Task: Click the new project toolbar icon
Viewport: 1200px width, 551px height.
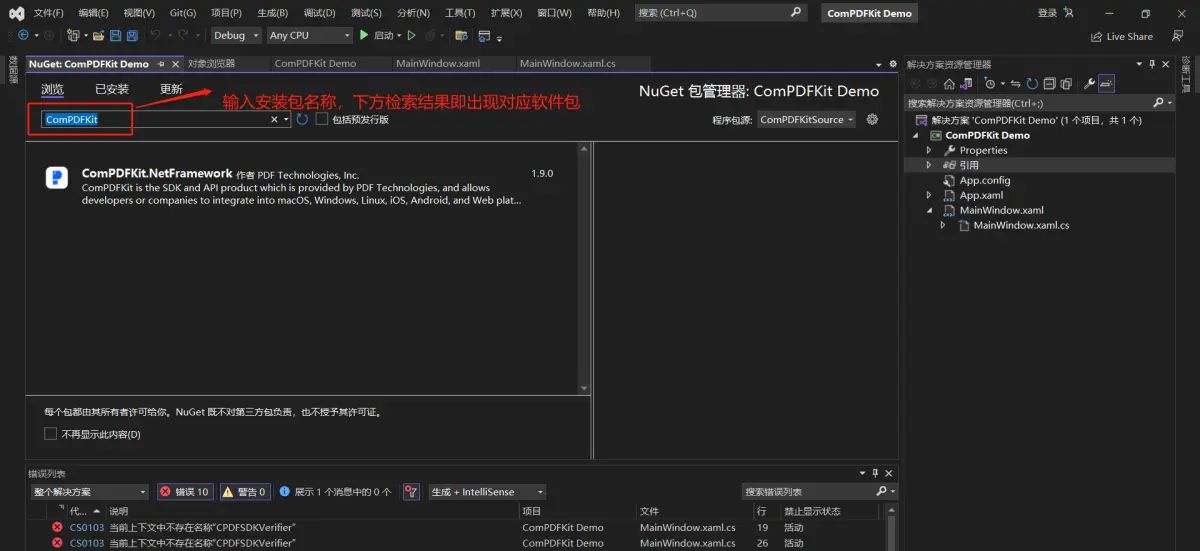Action: (73, 35)
